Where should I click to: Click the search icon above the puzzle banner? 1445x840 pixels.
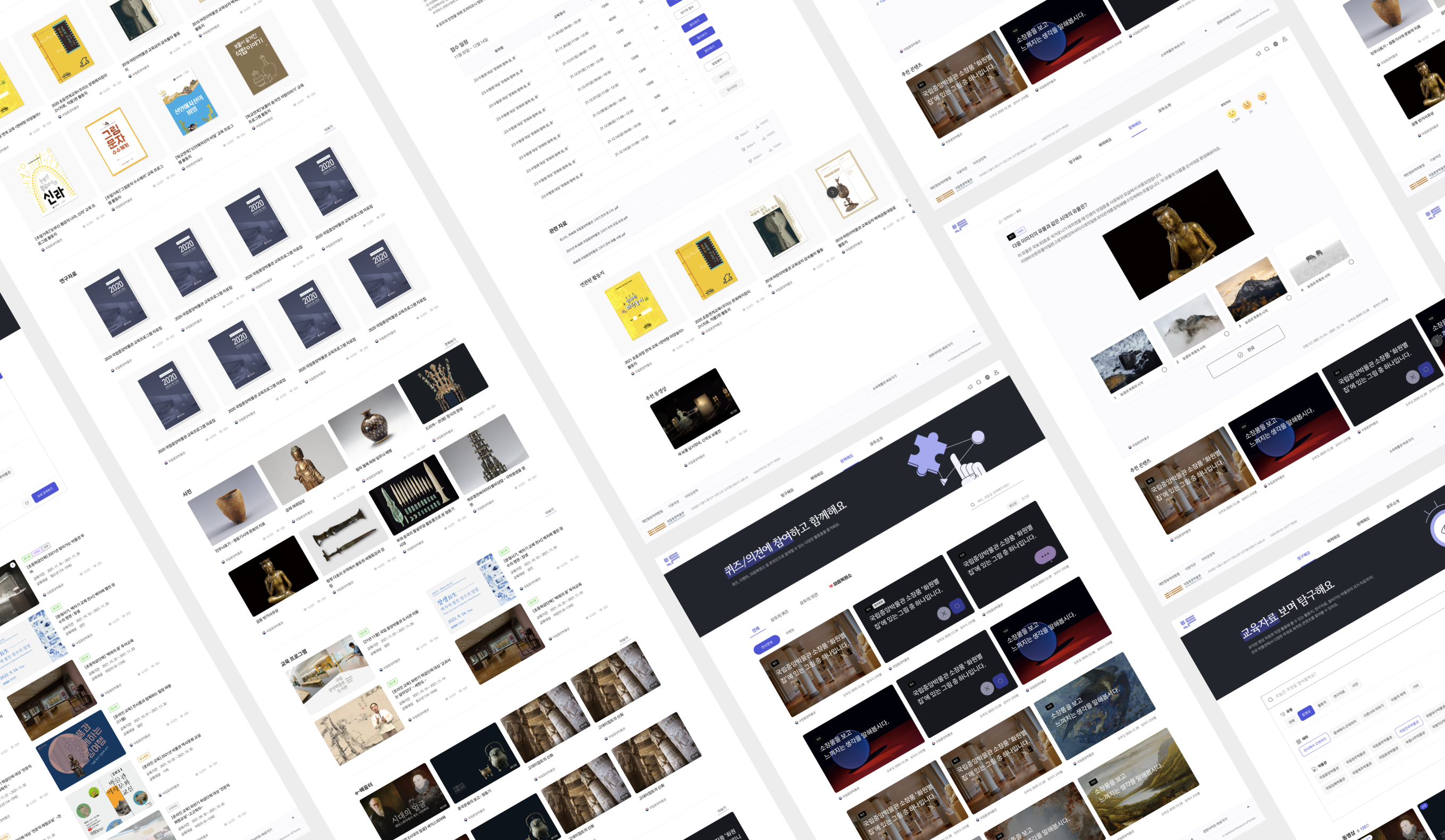click(978, 382)
